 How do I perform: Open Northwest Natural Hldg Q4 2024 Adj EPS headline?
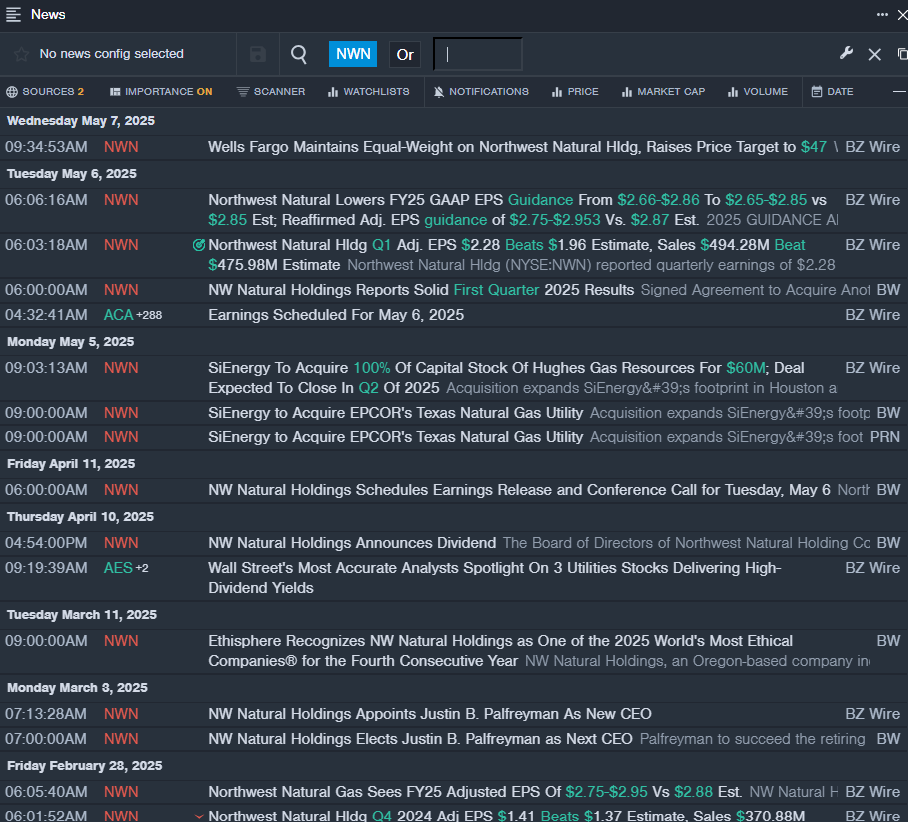(x=507, y=815)
